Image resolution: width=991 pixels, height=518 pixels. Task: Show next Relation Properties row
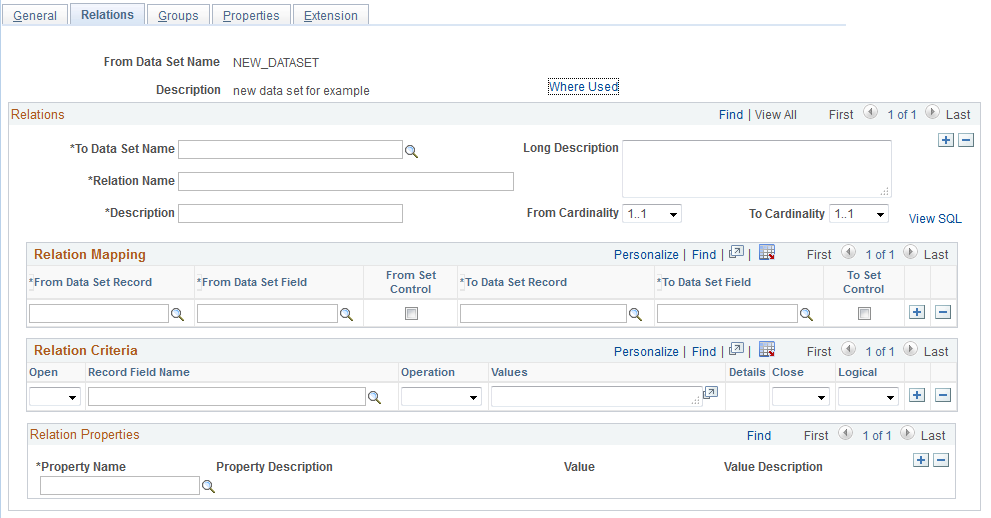coord(906,433)
